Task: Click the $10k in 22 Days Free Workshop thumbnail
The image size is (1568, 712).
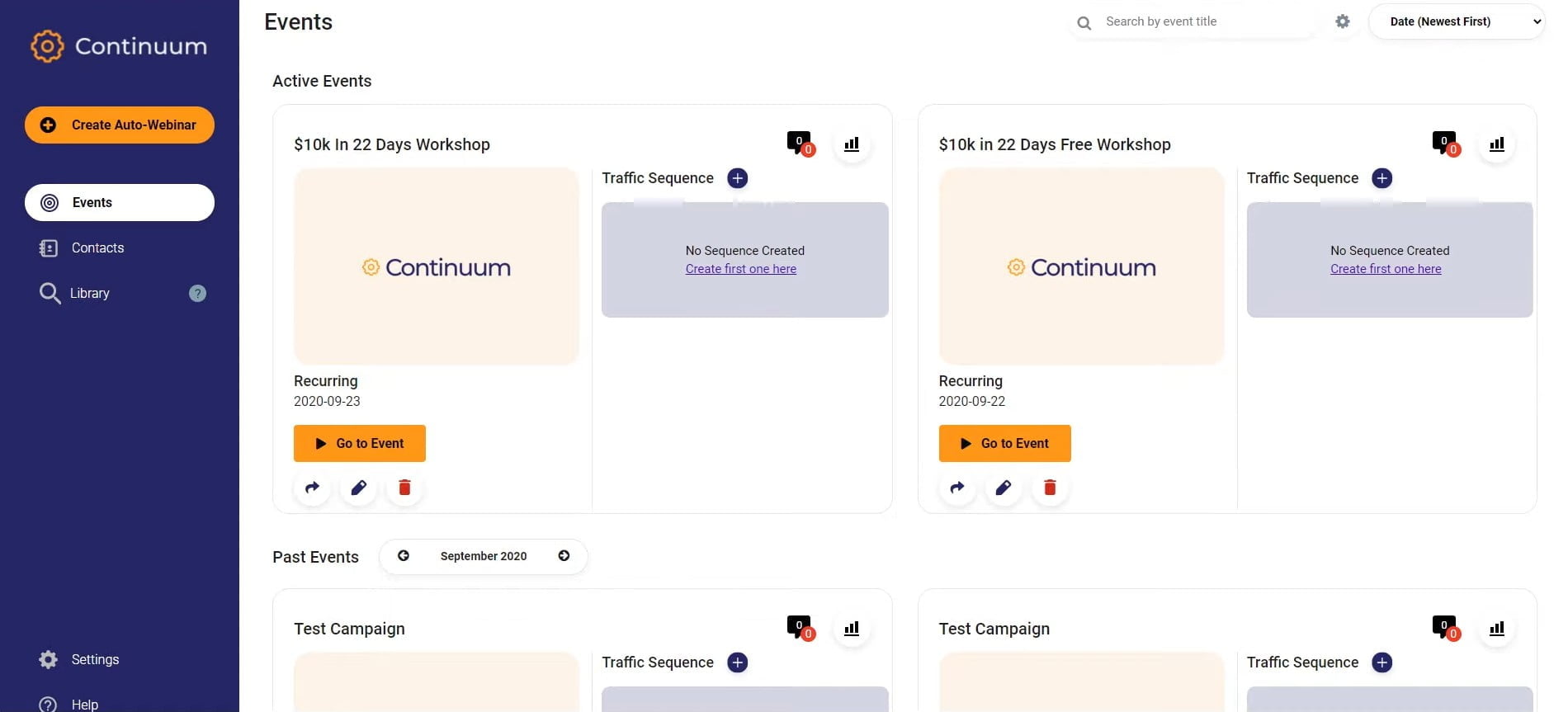Action: [1082, 266]
